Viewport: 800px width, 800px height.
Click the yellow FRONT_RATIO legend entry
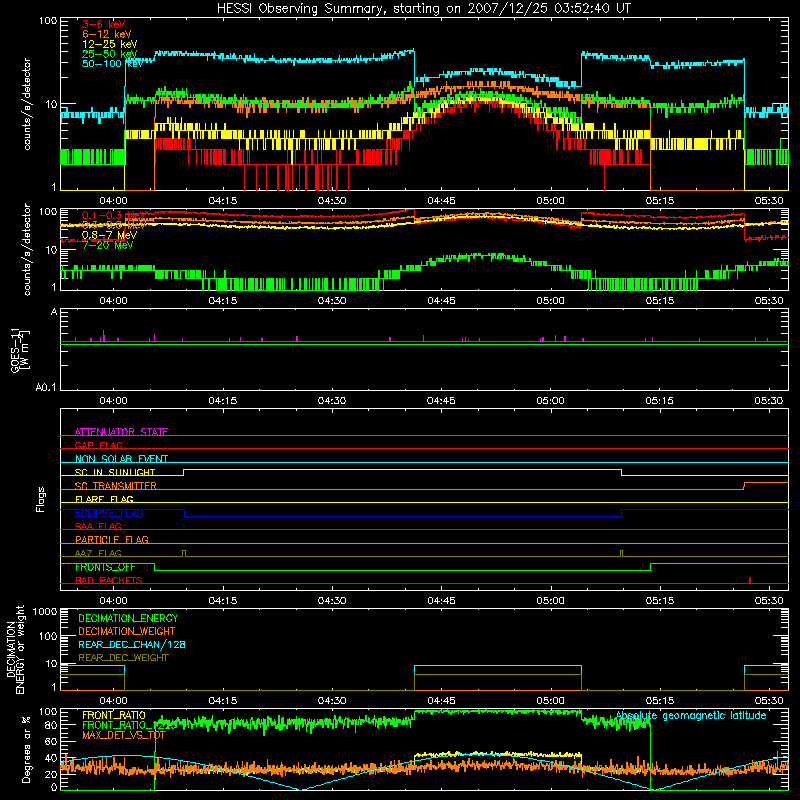114,715
